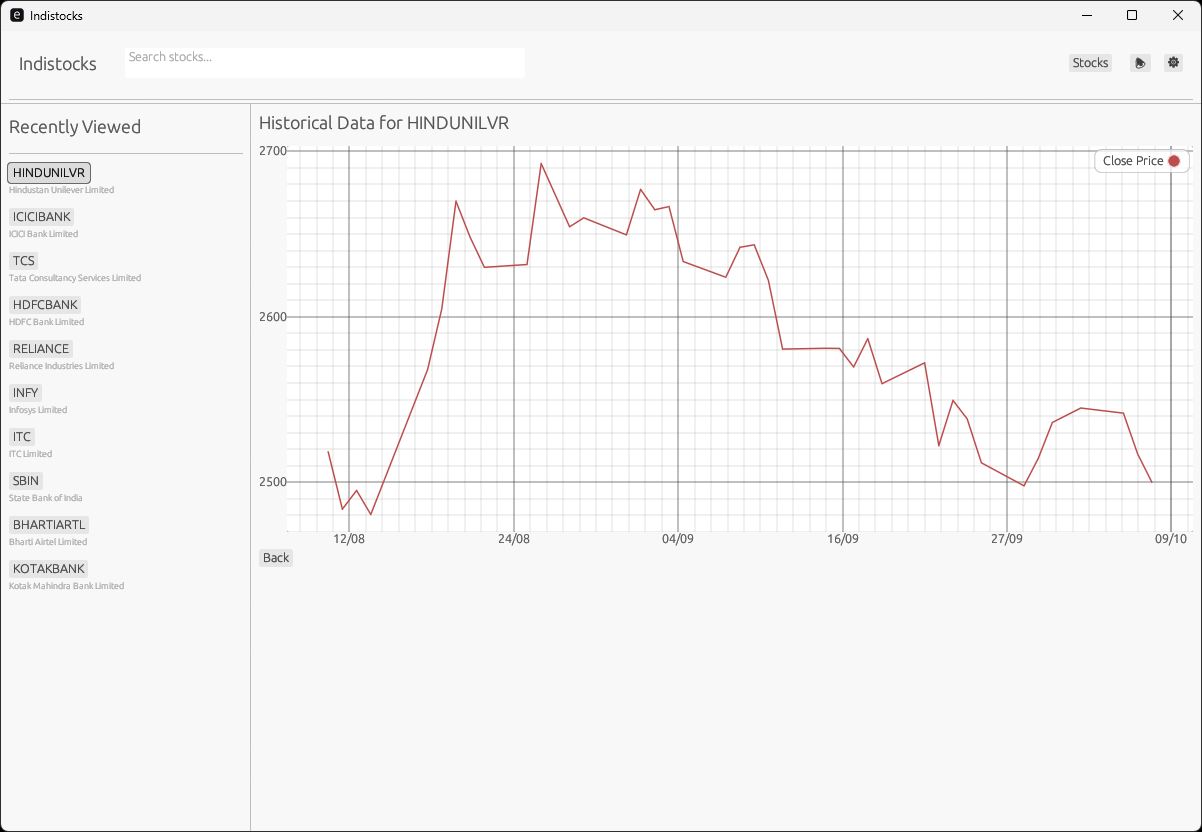Screen dimensions: 1202x832
Task: Open RELIANCE Industries stock details
Action: pos(40,348)
